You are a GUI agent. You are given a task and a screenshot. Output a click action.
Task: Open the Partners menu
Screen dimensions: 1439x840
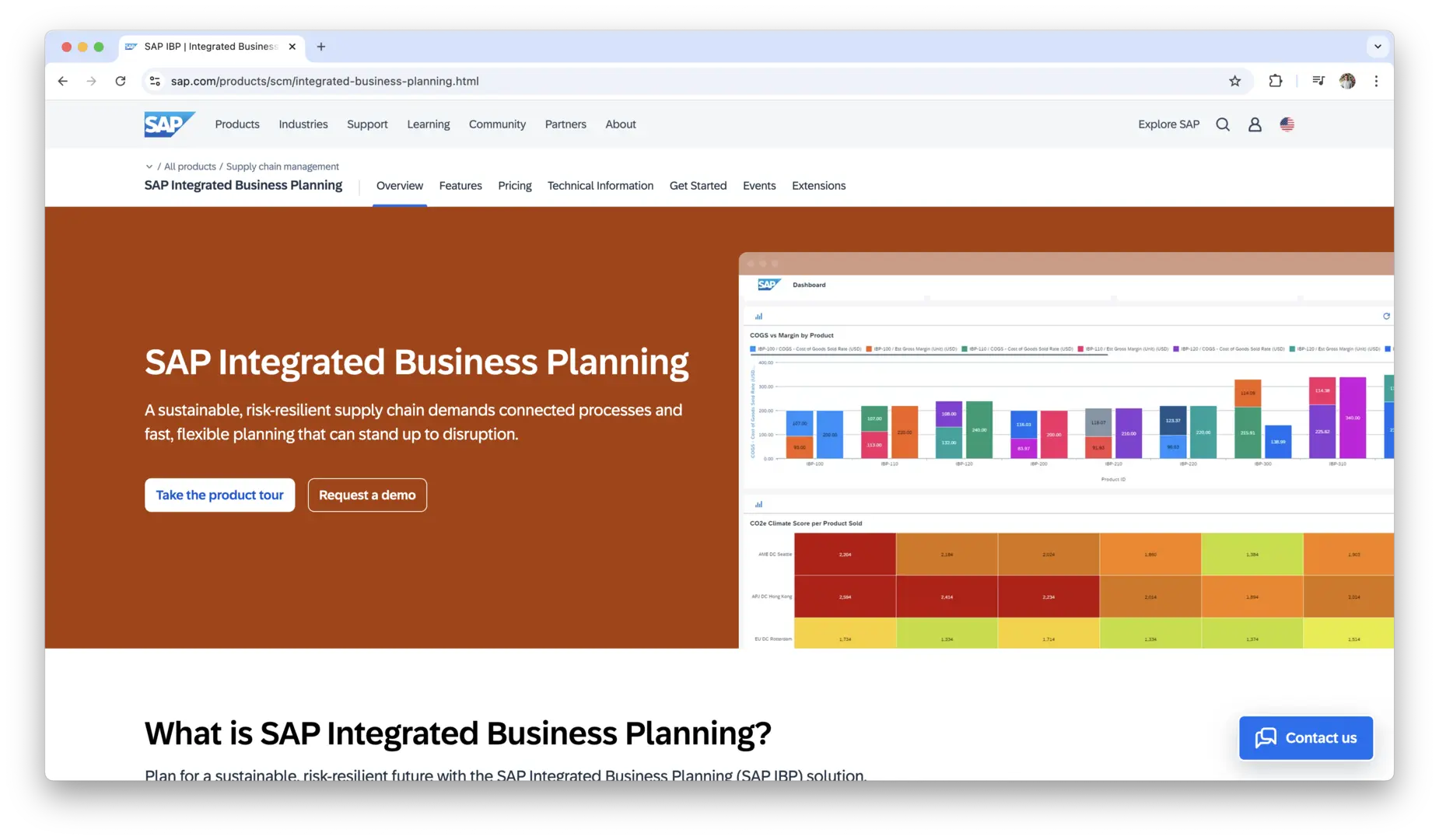point(565,124)
